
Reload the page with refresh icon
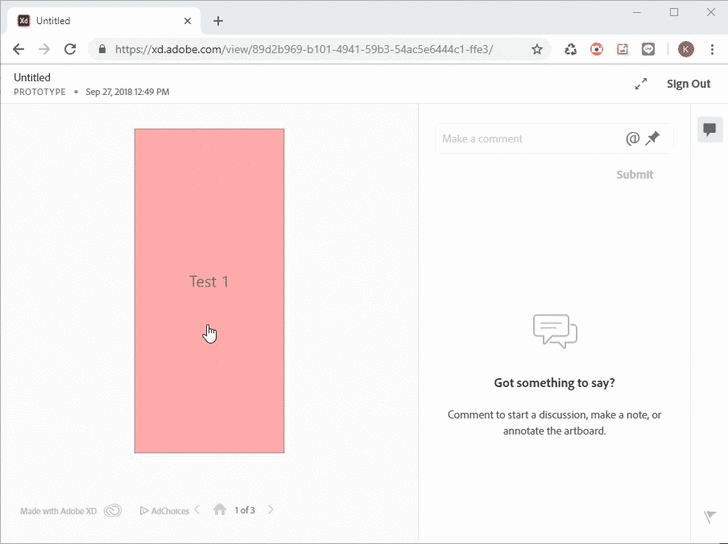pyautogui.click(x=70, y=49)
